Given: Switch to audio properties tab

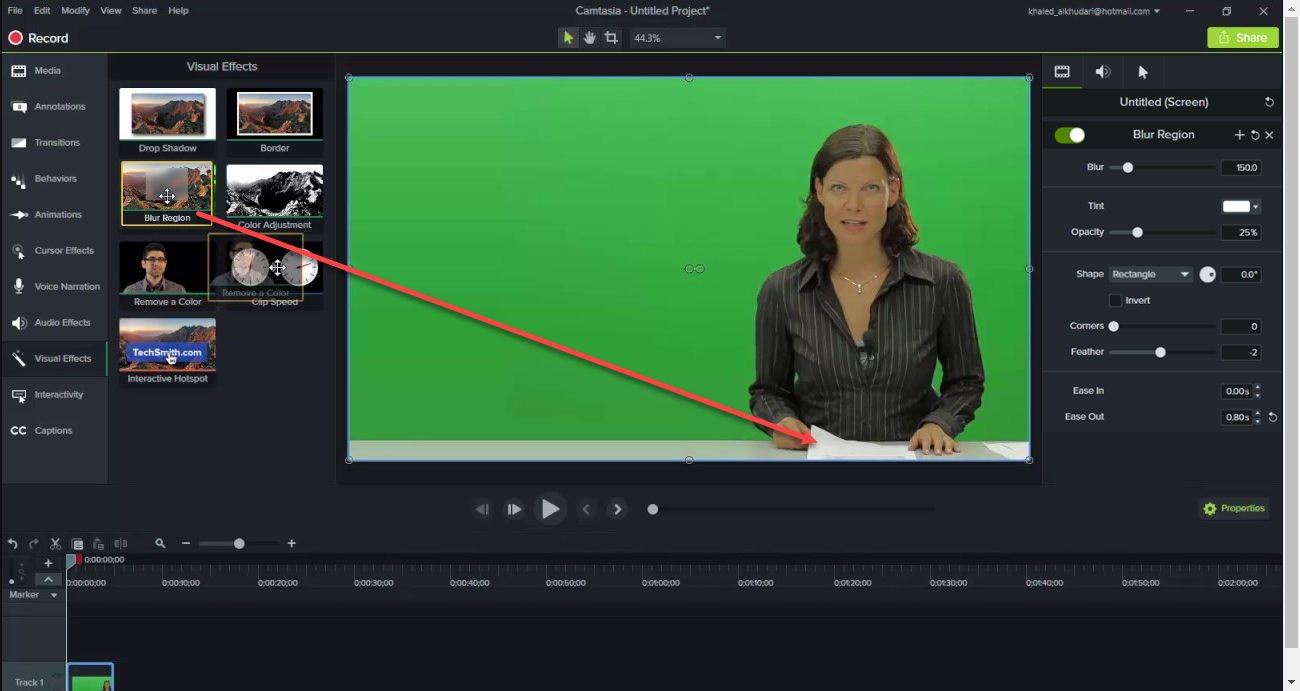Looking at the screenshot, I should [x=1103, y=72].
